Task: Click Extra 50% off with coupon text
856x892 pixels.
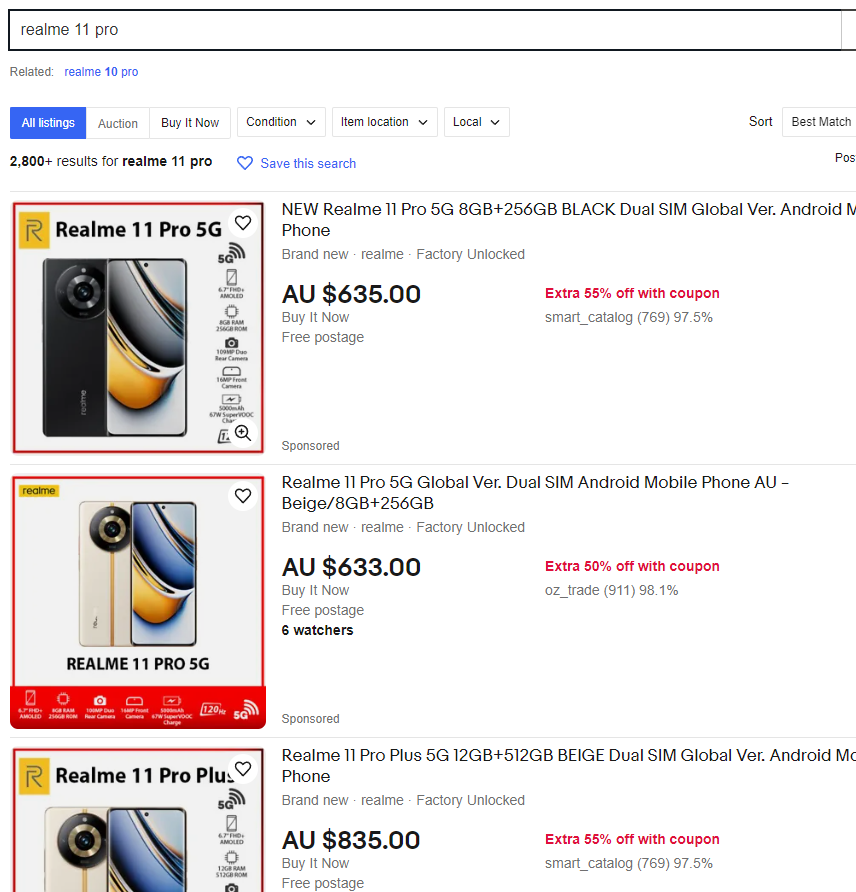Action: click(632, 566)
